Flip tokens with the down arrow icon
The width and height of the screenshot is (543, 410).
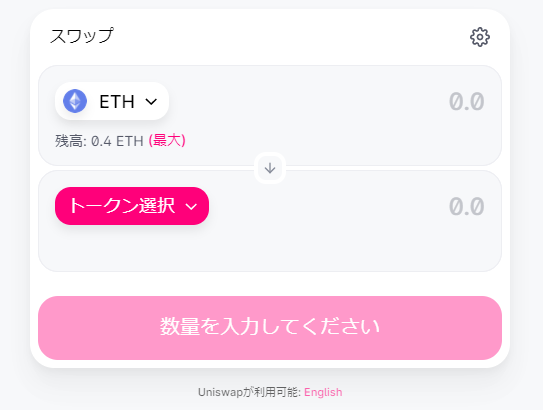pyautogui.click(x=270, y=168)
